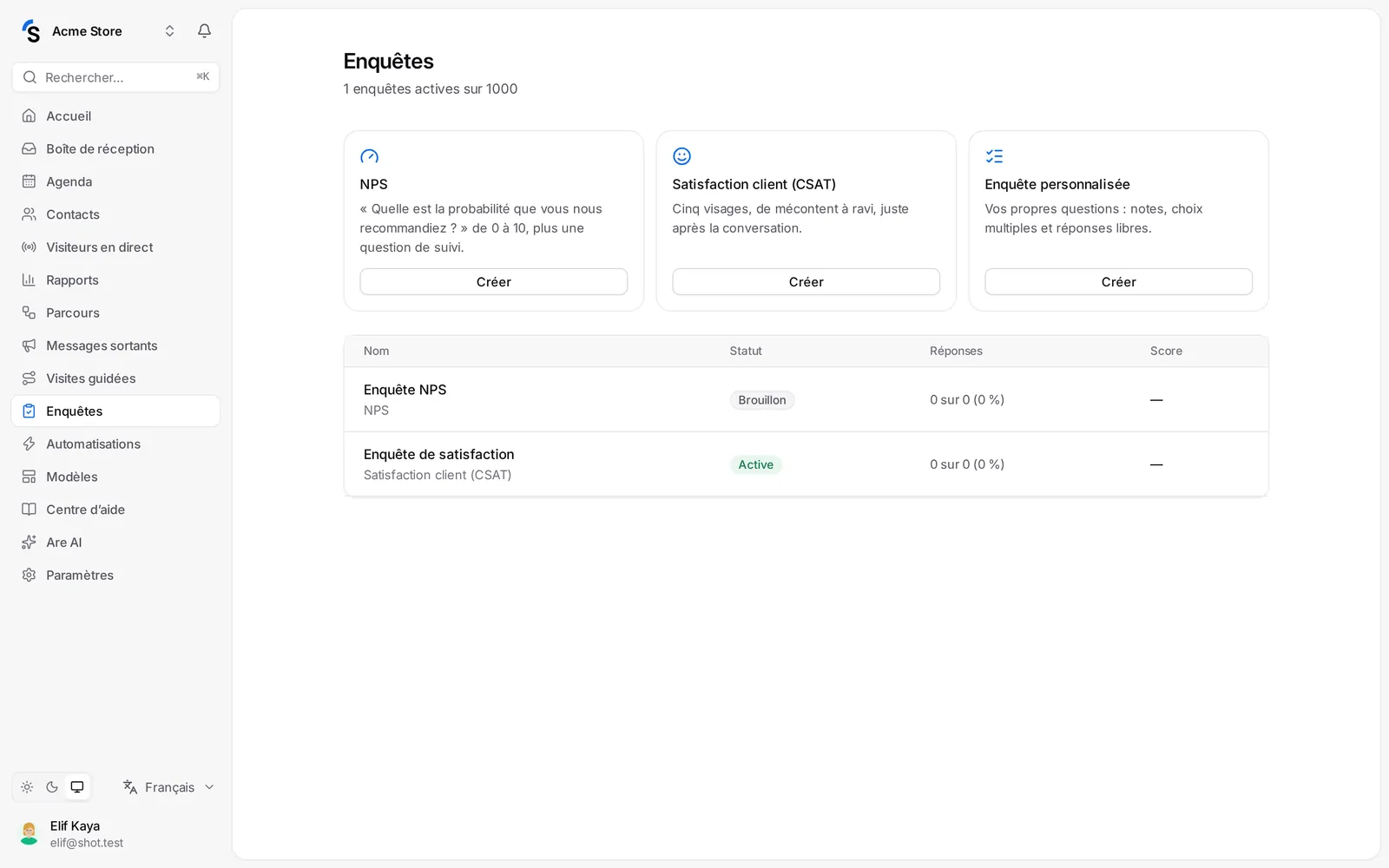Create a Satisfaction client (CSAT) survey
Viewport: 1389px width, 868px height.
click(806, 282)
